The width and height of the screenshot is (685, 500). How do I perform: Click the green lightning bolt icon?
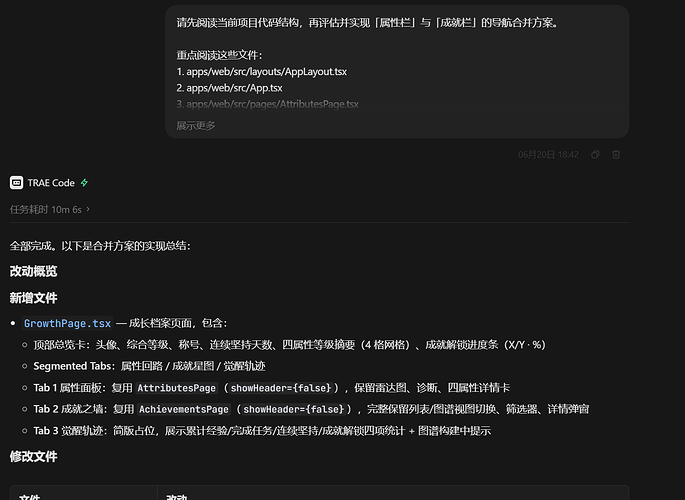(84, 183)
